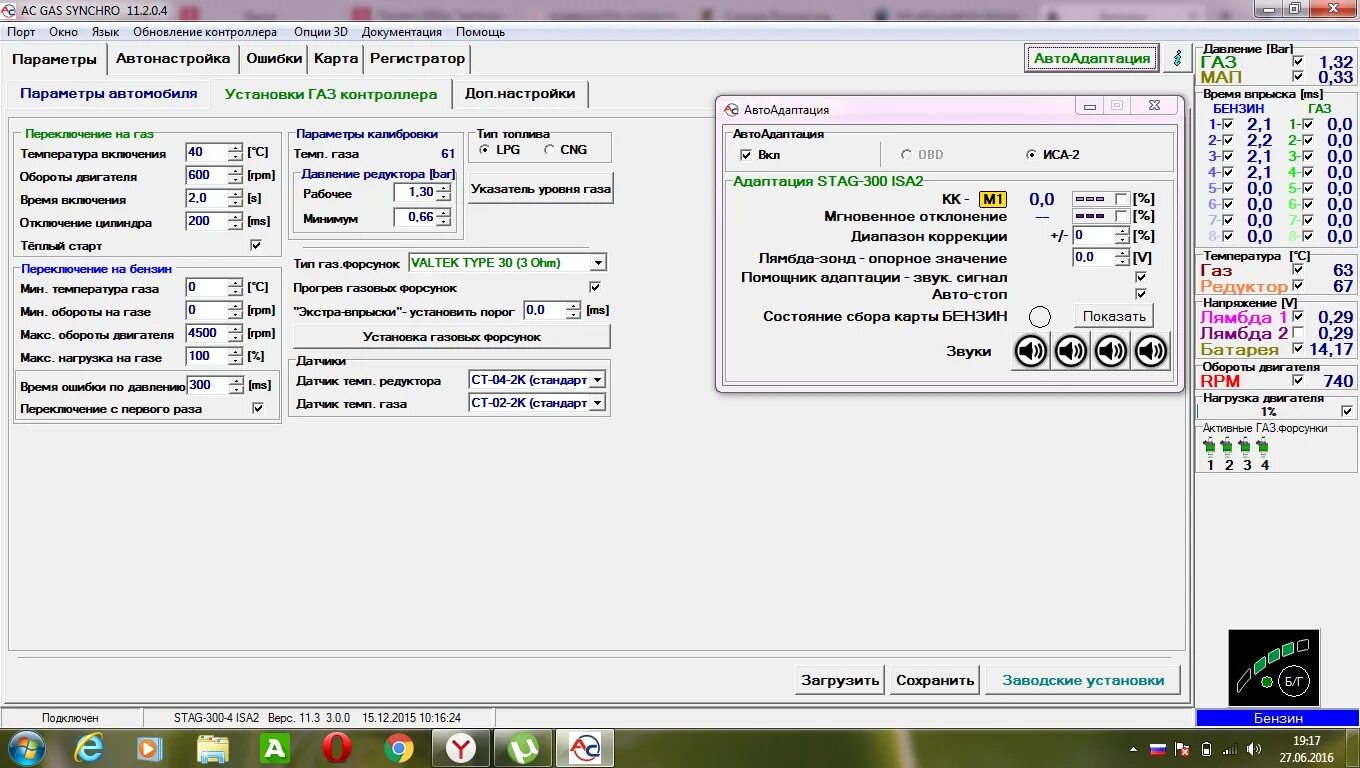The width and height of the screenshot is (1360, 768).
Task: Open Windows Media Player from taskbar
Action: click(x=150, y=748)
